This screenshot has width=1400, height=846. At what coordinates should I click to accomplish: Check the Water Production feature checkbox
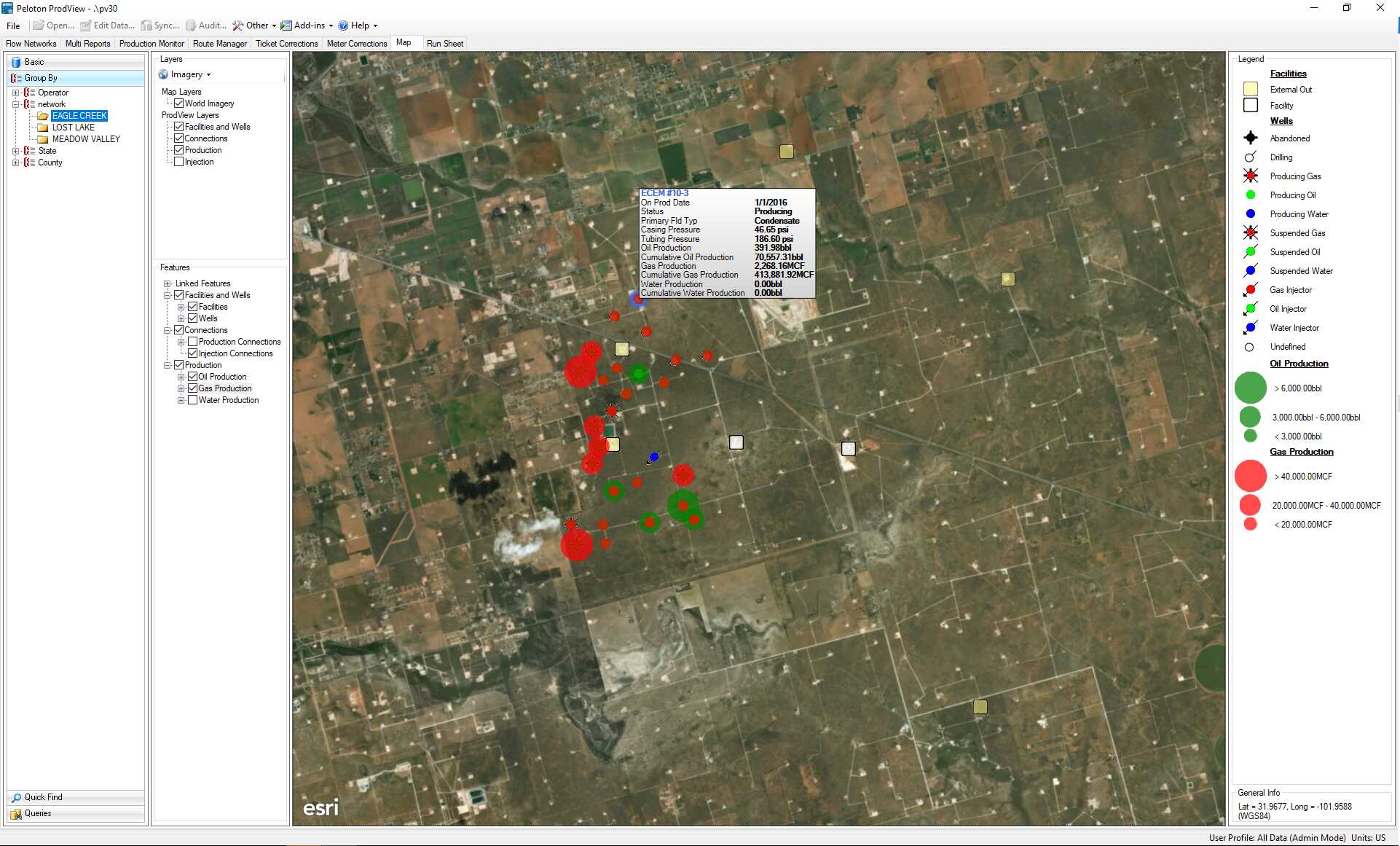pos(192,400)
